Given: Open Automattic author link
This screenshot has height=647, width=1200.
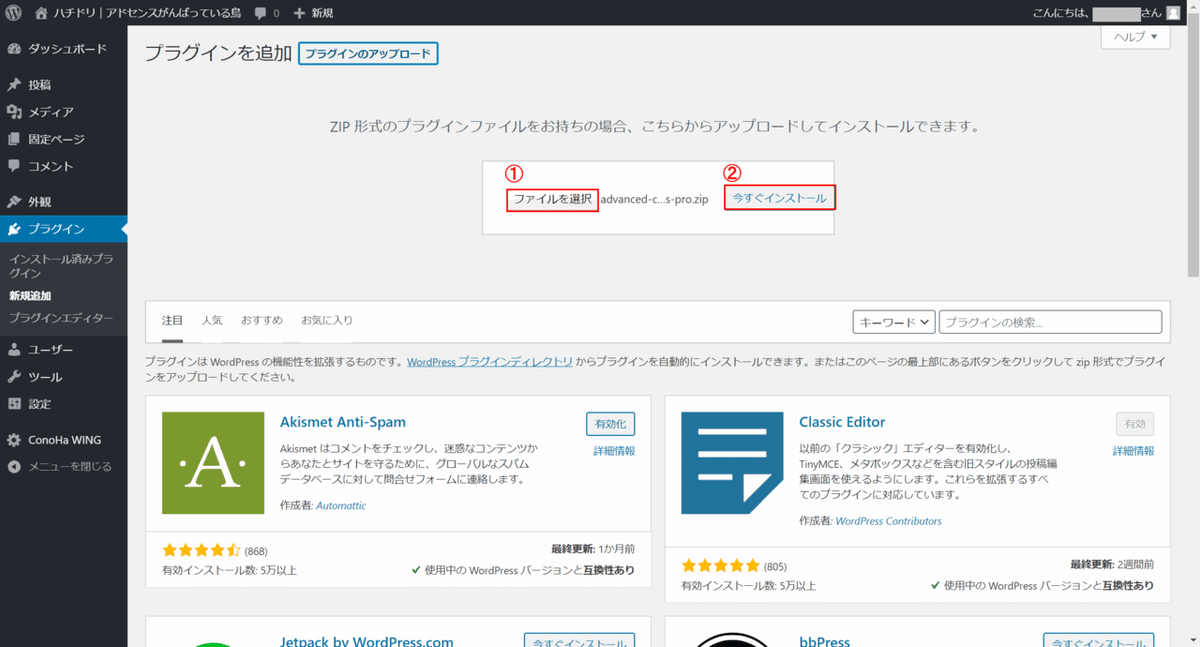Looking at the screenshot, I should pos(341,506).
